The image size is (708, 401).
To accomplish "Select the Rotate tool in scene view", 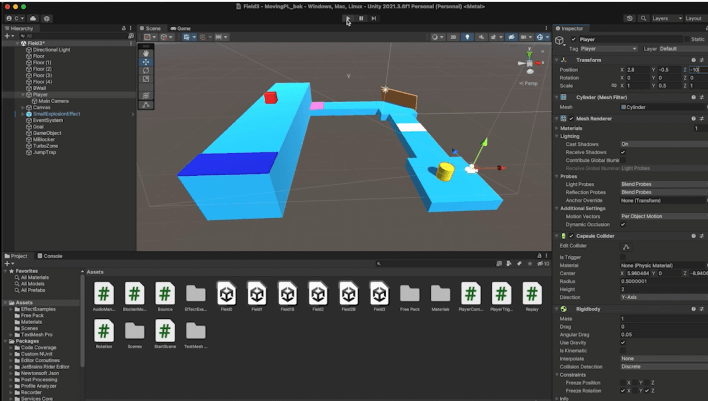I will pyautogui.click(x=146, y=71).
